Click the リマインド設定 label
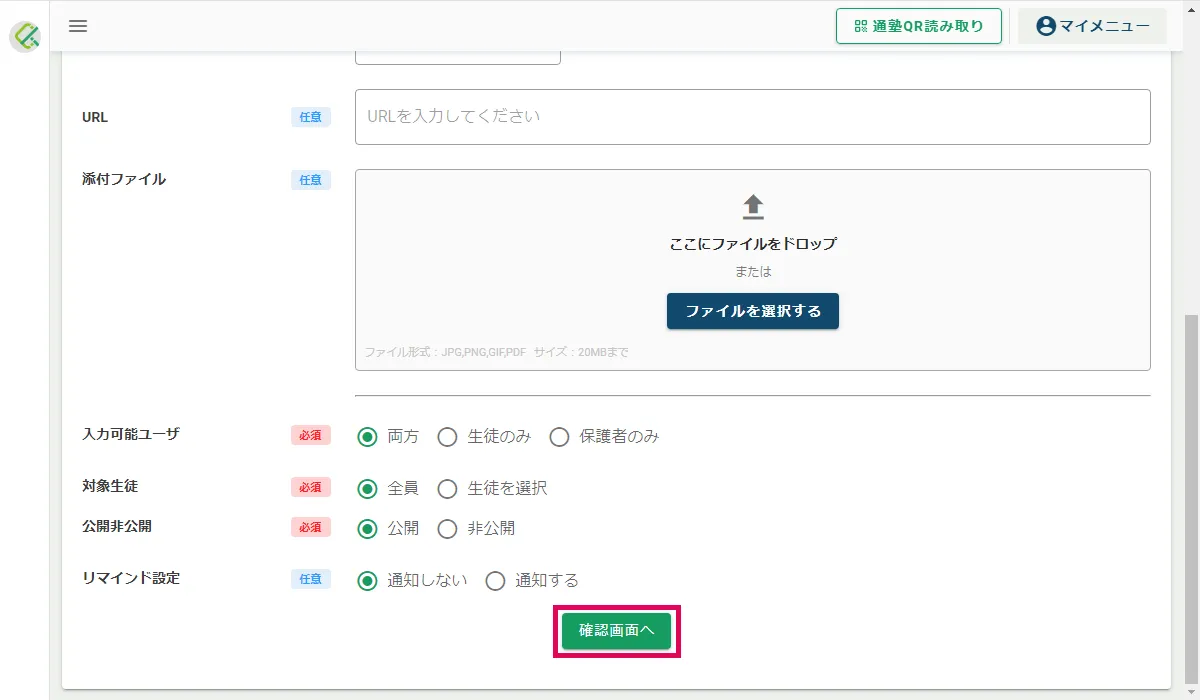 pos(131,578)
